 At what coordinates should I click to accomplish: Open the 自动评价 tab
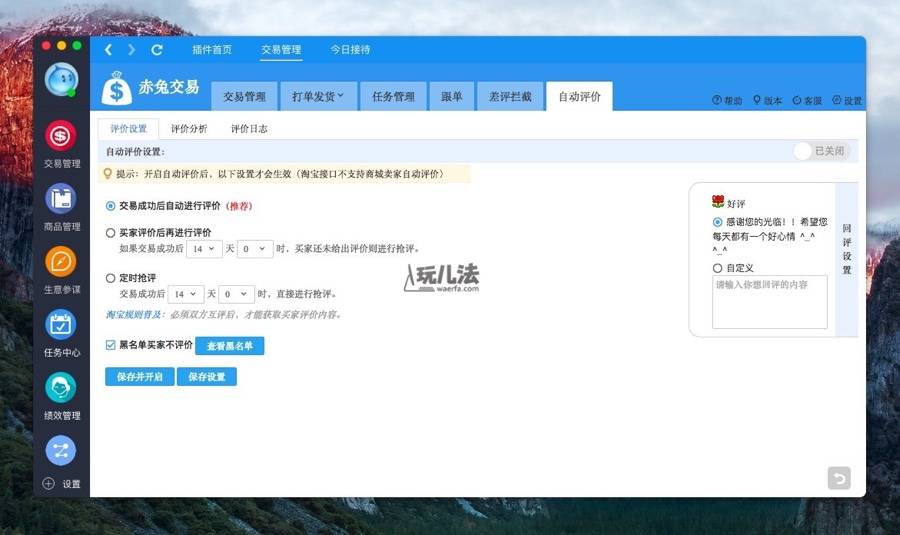[579, 96]
